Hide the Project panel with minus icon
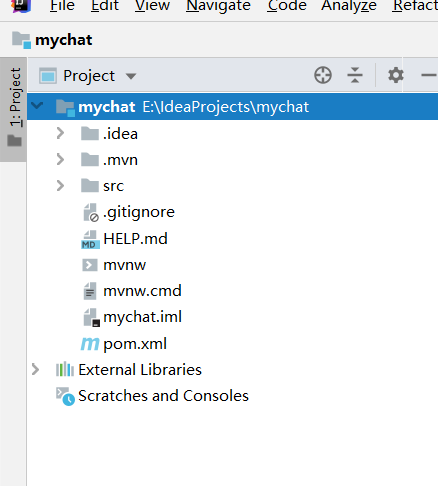Screen dimensions: 438x486 (429, 75)
